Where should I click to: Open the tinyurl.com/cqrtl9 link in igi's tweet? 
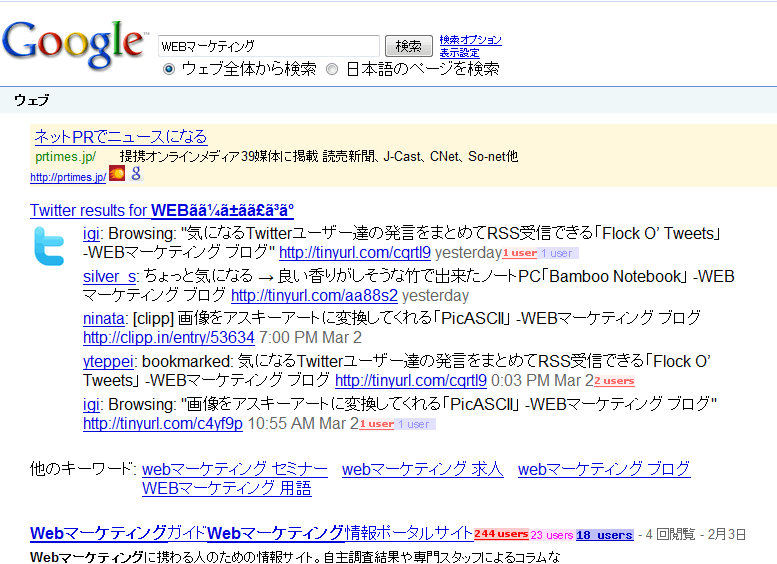tap(355, 253)
